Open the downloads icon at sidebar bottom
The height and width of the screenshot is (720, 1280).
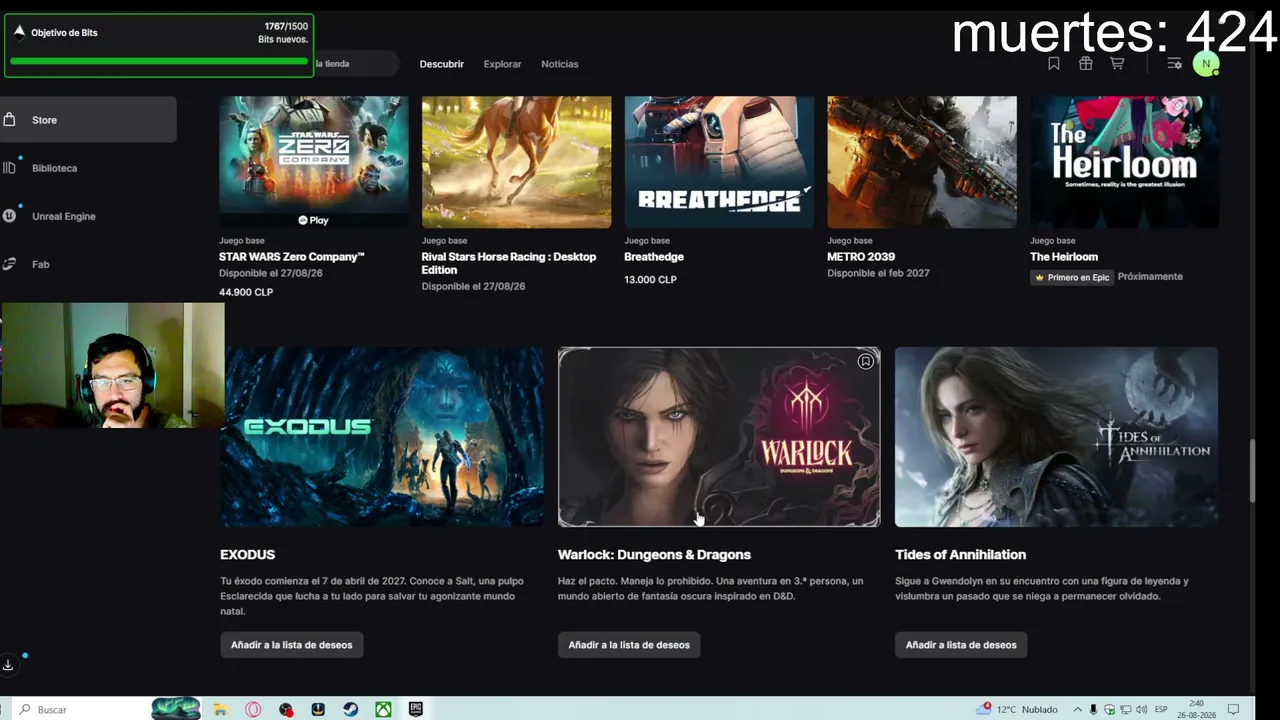8,665
